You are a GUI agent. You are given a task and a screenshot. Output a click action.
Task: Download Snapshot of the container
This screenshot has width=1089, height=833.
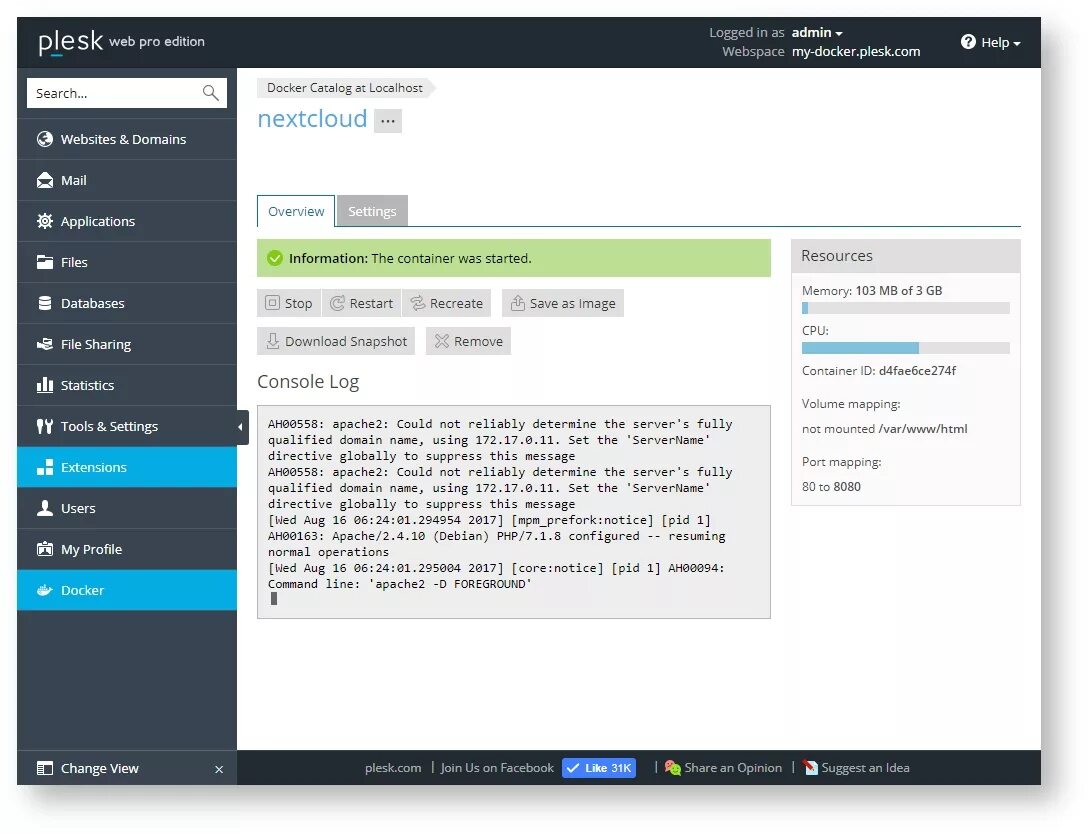(336, 341)
